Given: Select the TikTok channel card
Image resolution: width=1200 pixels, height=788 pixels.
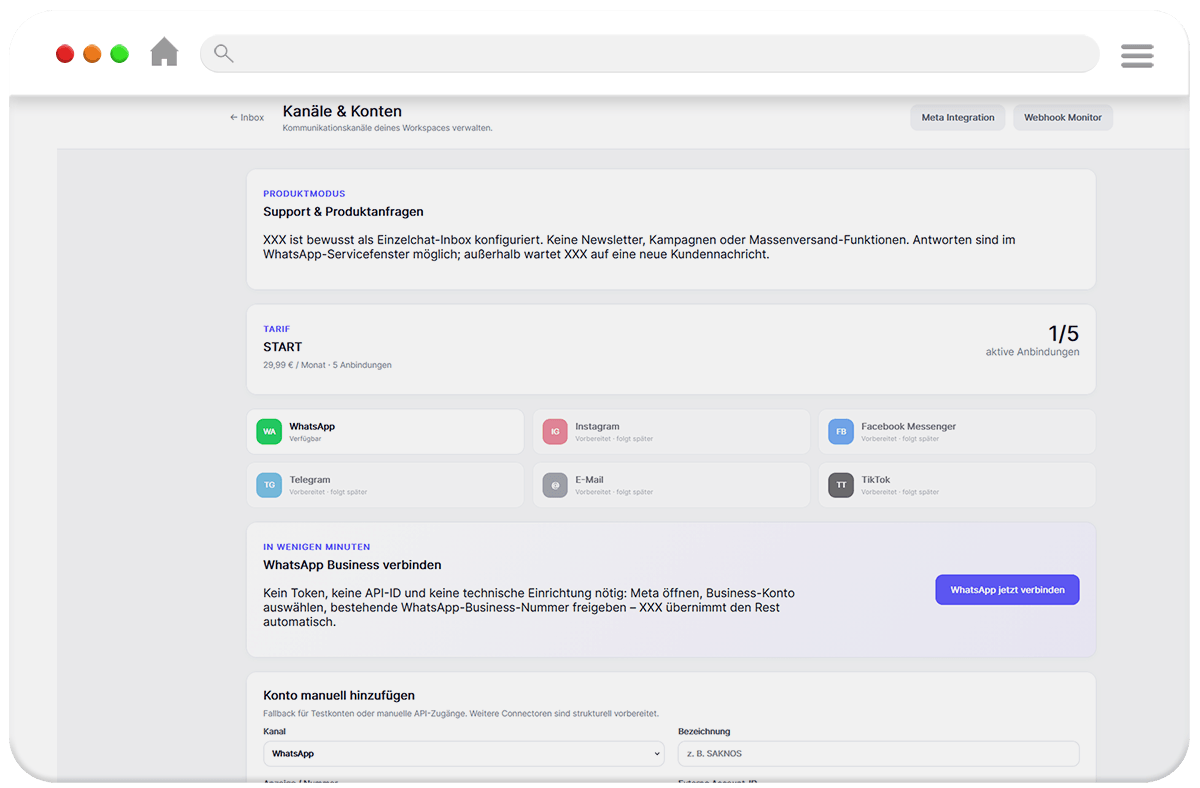Looking at the screenshot, I should pyautogui.click(x=957, y=485).
